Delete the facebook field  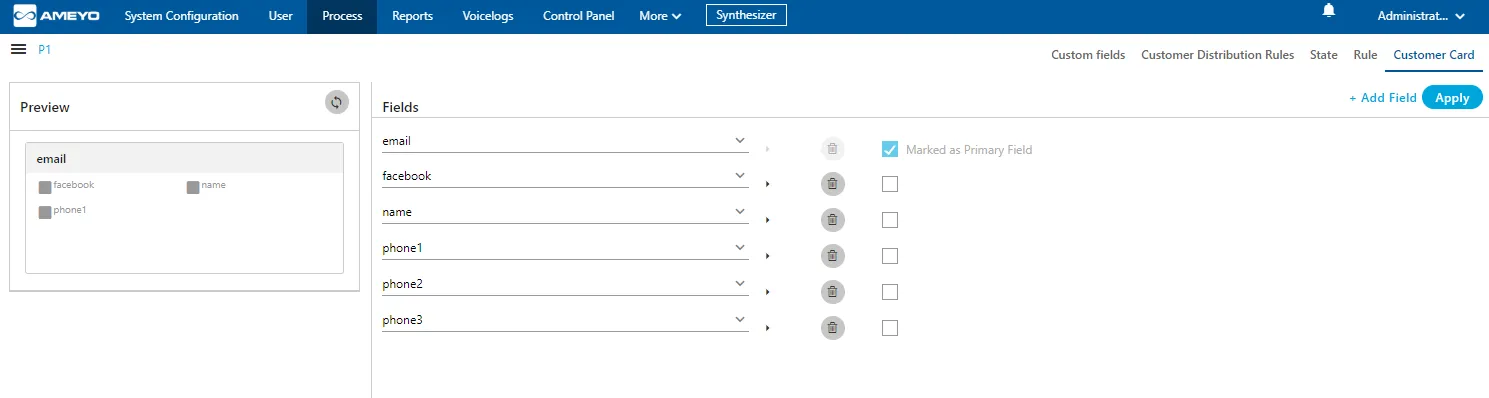click(833, 184)
